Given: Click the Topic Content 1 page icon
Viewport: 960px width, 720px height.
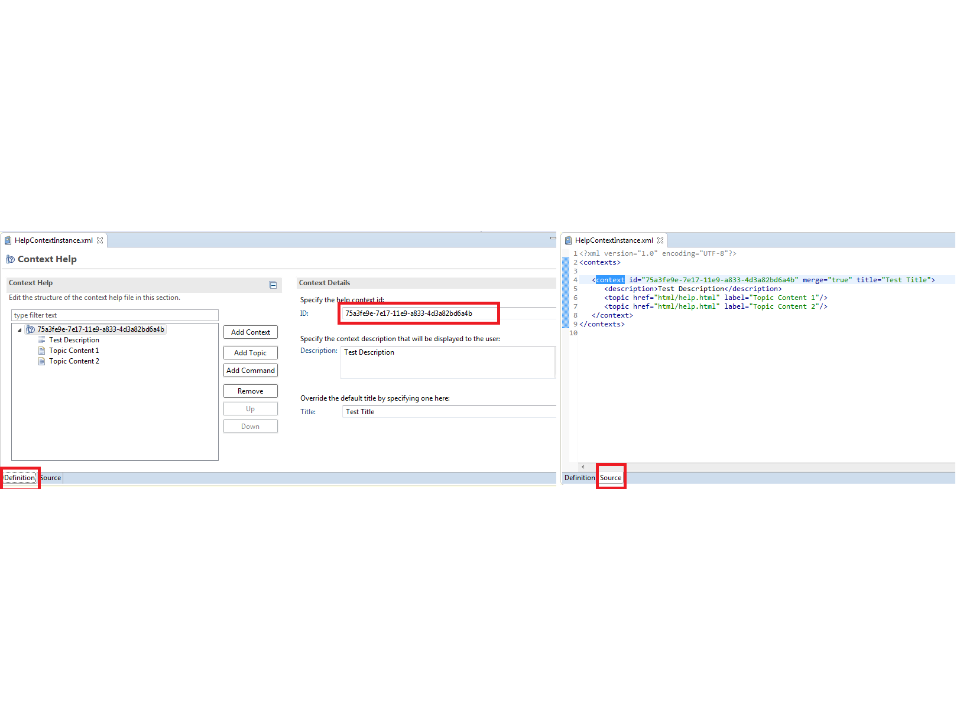Looking at the screenshot, I should pyautogui.click(x=41, y=351).
